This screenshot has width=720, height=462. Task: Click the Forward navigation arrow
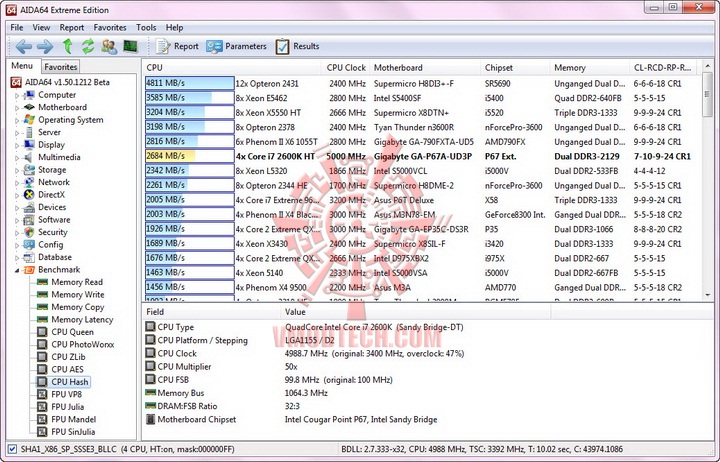pyautogui.click(x=45, y=46)
